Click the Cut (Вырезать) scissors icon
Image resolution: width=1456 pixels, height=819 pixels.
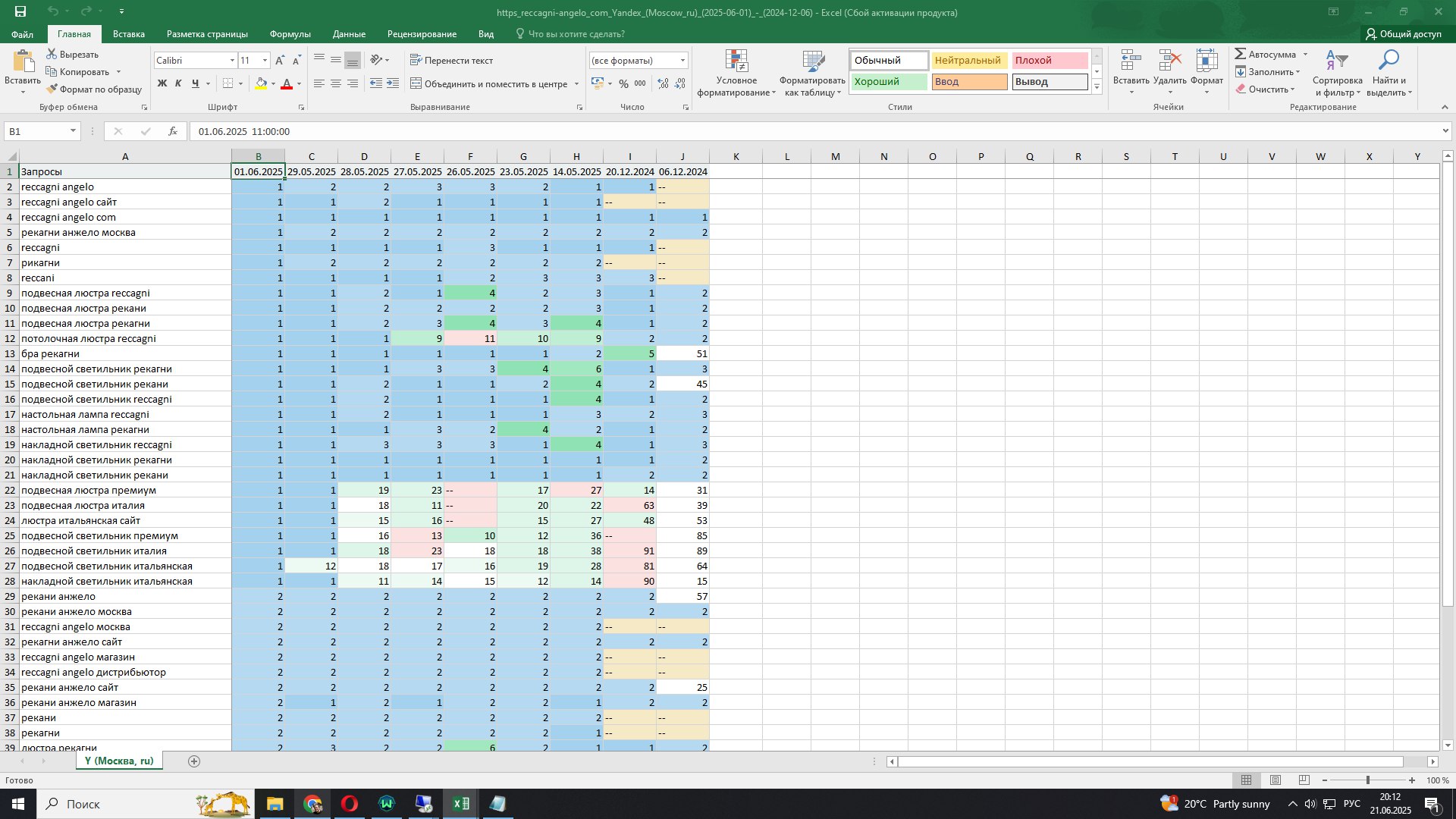(x=52, y=54)
